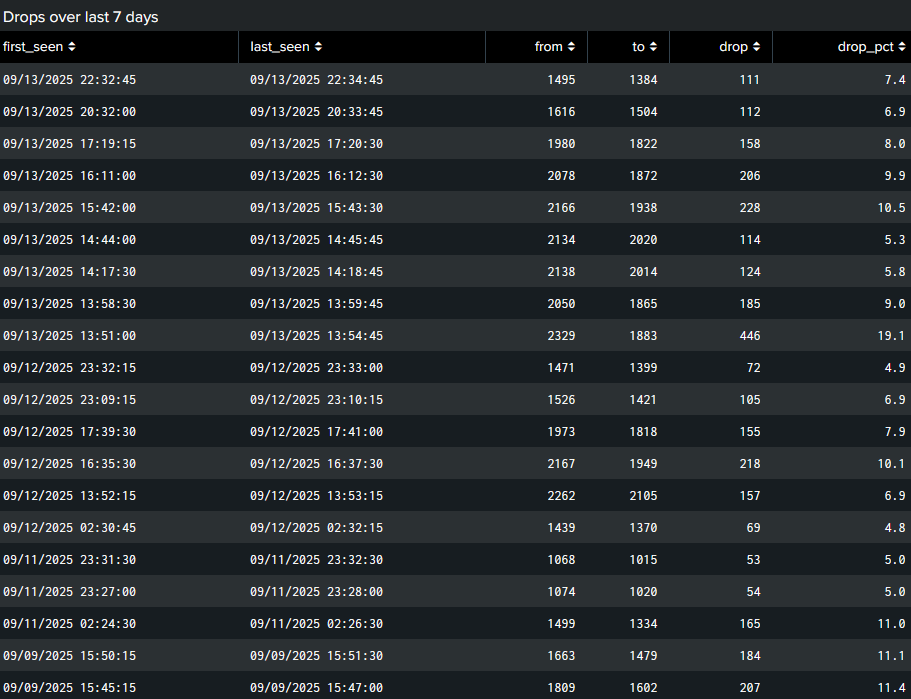
Task: Click sort icon next to 'from' header
Action: pos(571,47)
